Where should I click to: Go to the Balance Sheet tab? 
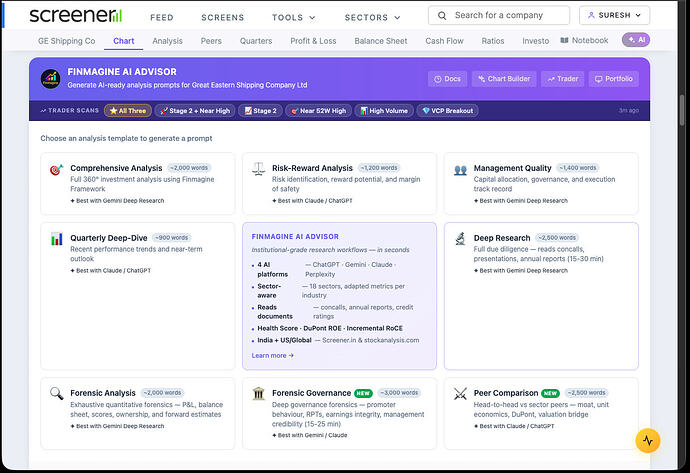(381, 41)
